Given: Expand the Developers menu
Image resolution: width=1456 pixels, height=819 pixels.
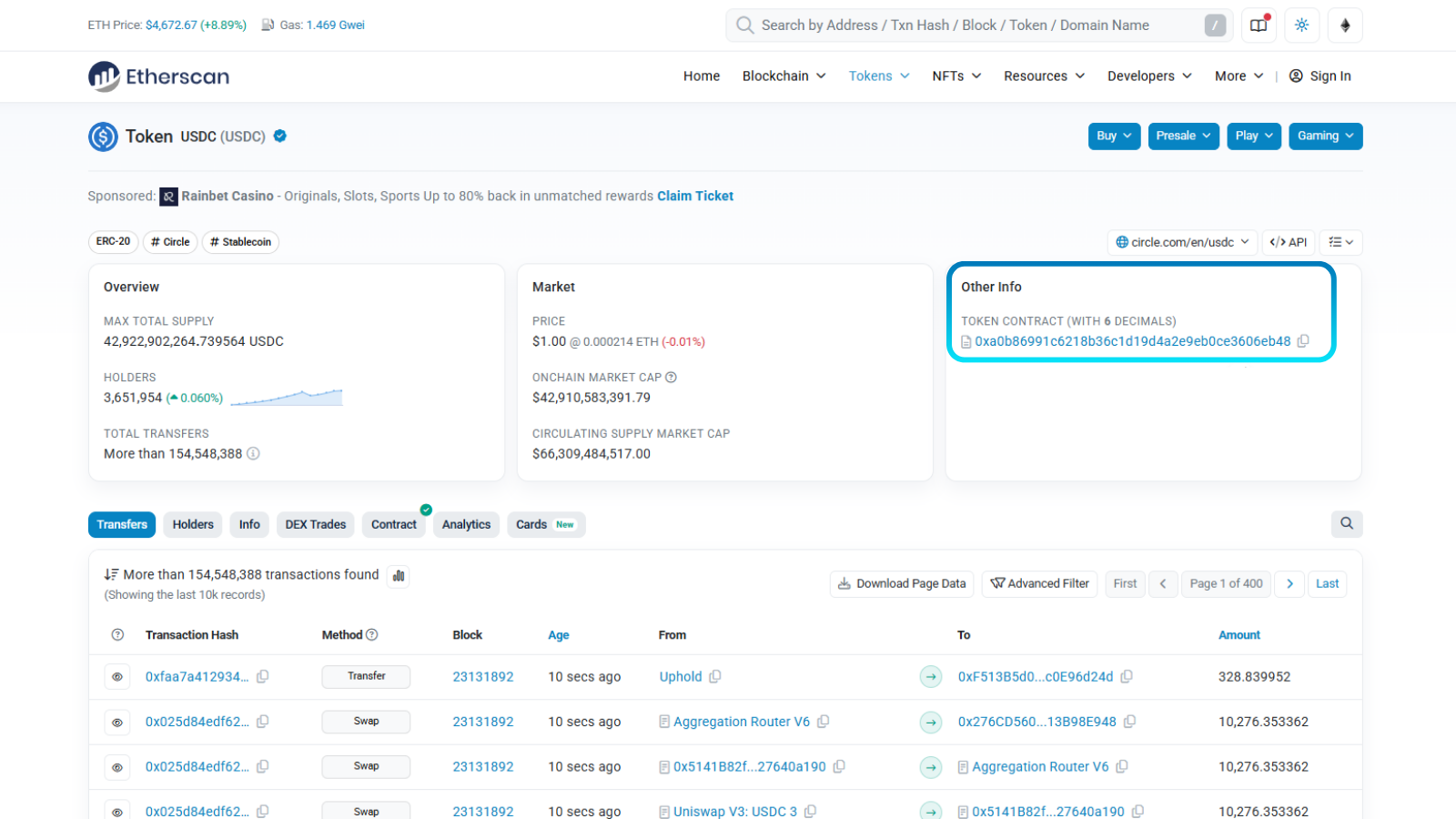Looking at the screenshot, I should (1149, 76).
